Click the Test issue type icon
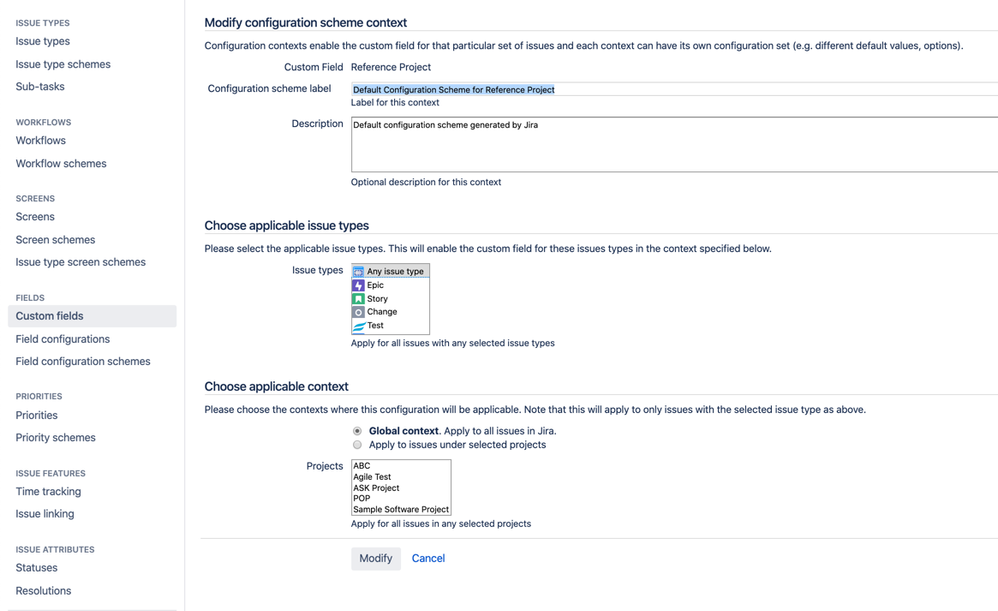 (x=358, y=325)
